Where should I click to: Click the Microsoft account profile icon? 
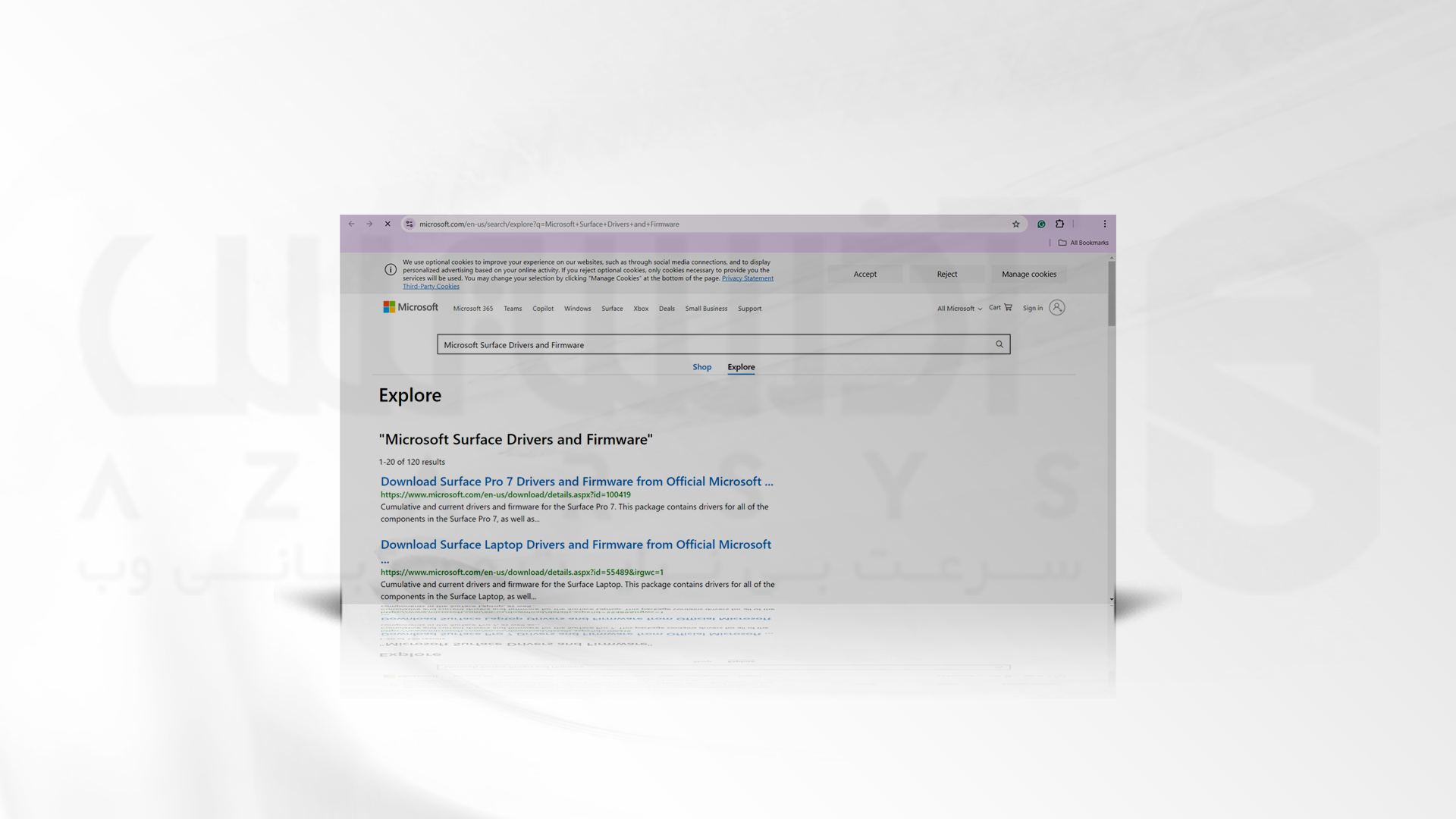click(x=1057, y=307)
